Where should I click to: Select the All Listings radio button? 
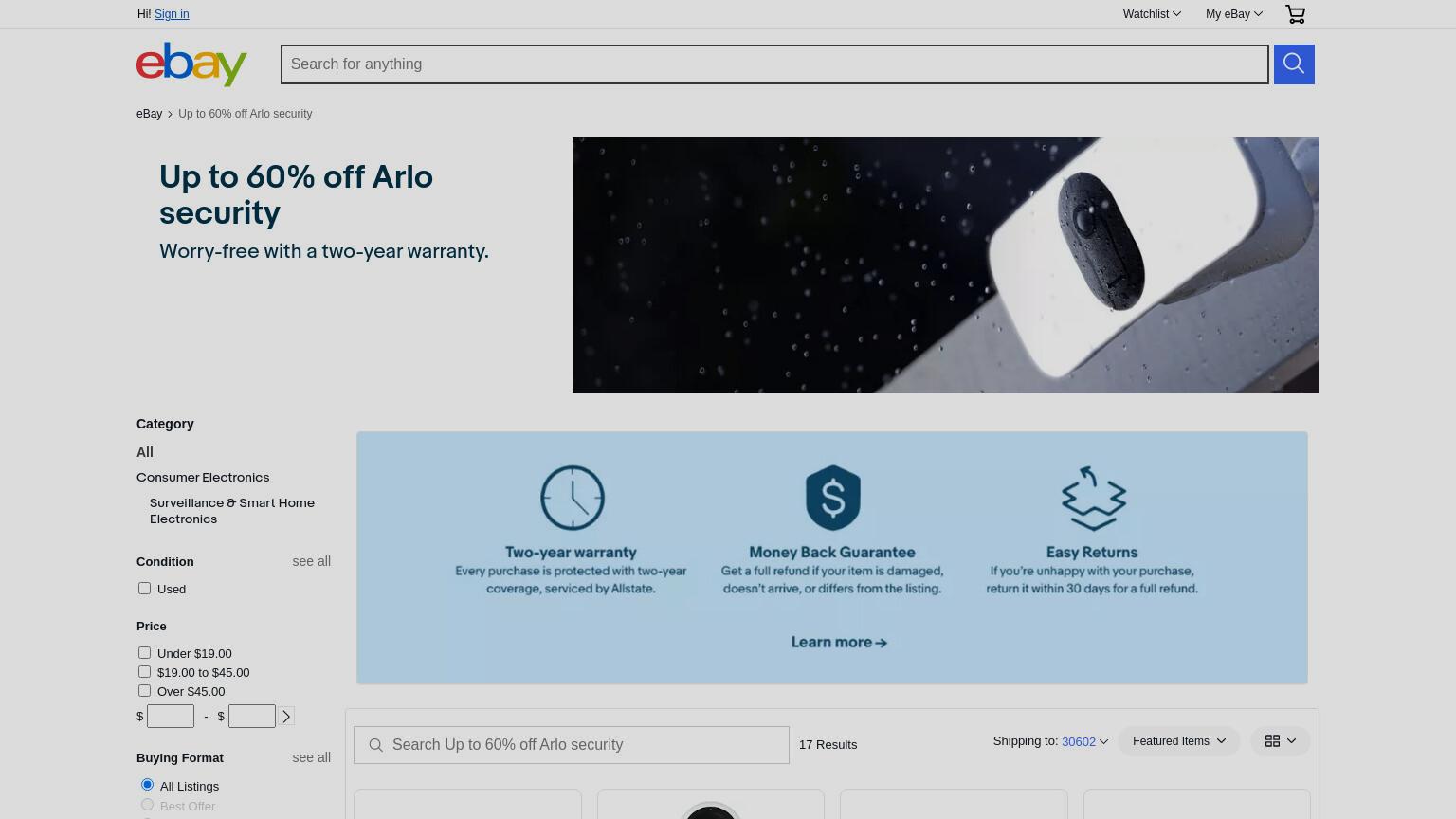[x=147, y=785]
